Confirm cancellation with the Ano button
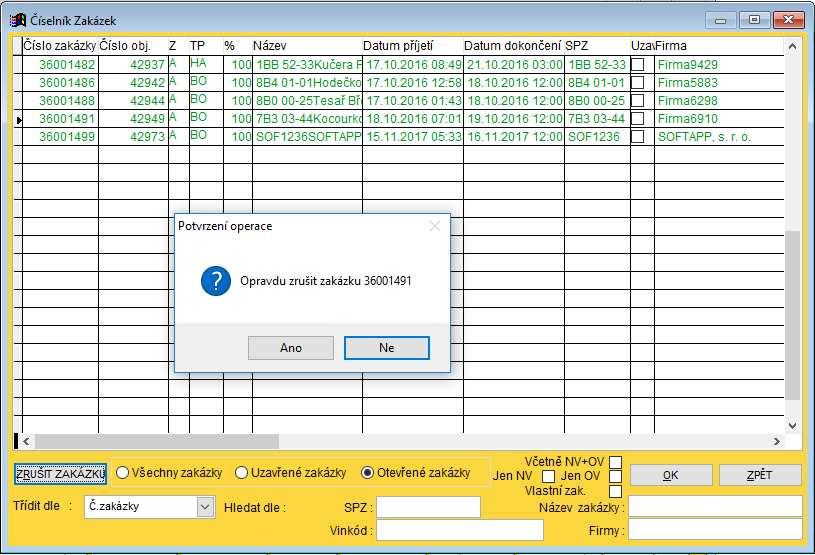 tap(291, 348)
